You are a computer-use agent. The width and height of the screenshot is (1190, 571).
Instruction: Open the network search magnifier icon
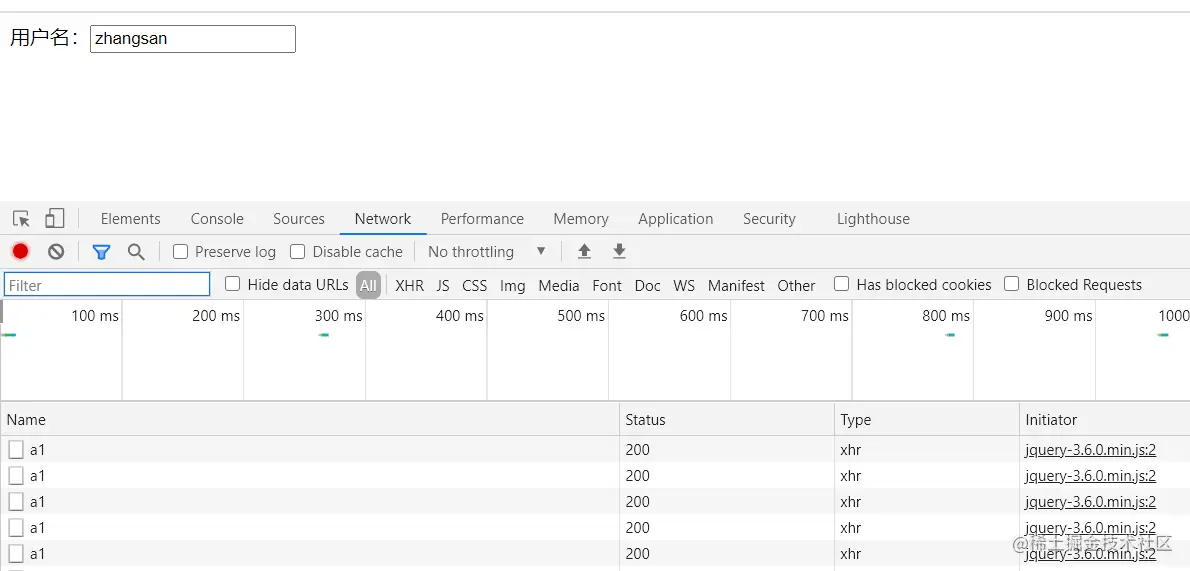[x=136, y=251]
